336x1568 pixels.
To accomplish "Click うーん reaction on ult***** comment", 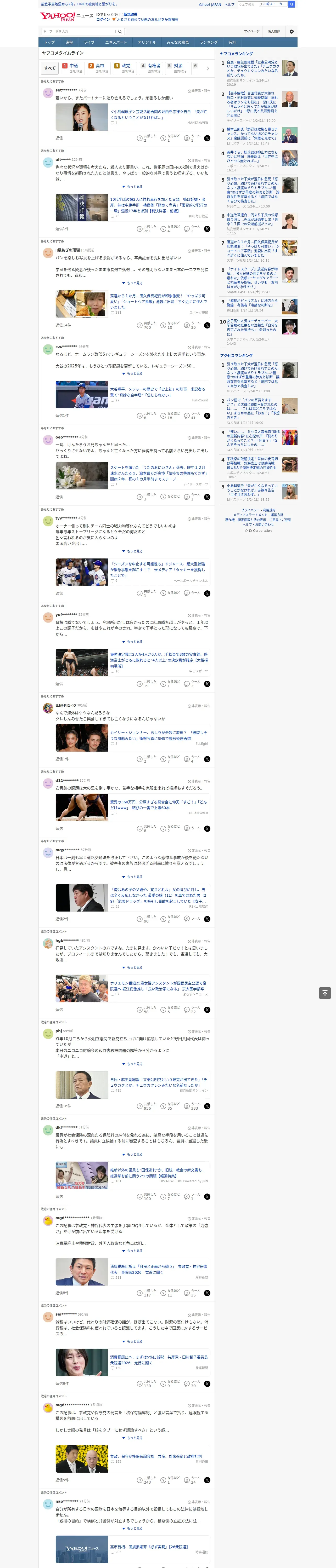I will 193,229.
